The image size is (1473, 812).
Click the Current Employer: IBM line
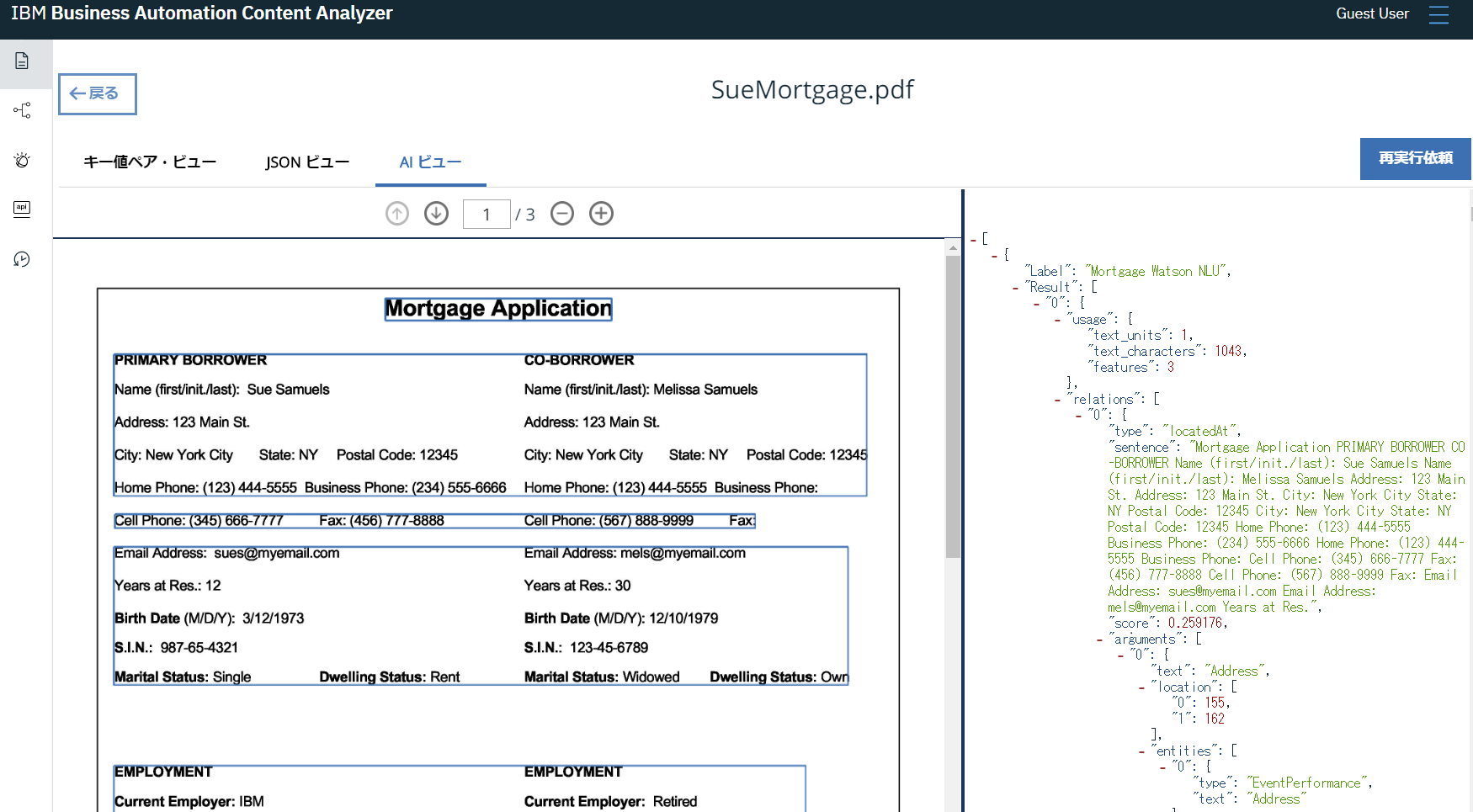pos(189,802)
